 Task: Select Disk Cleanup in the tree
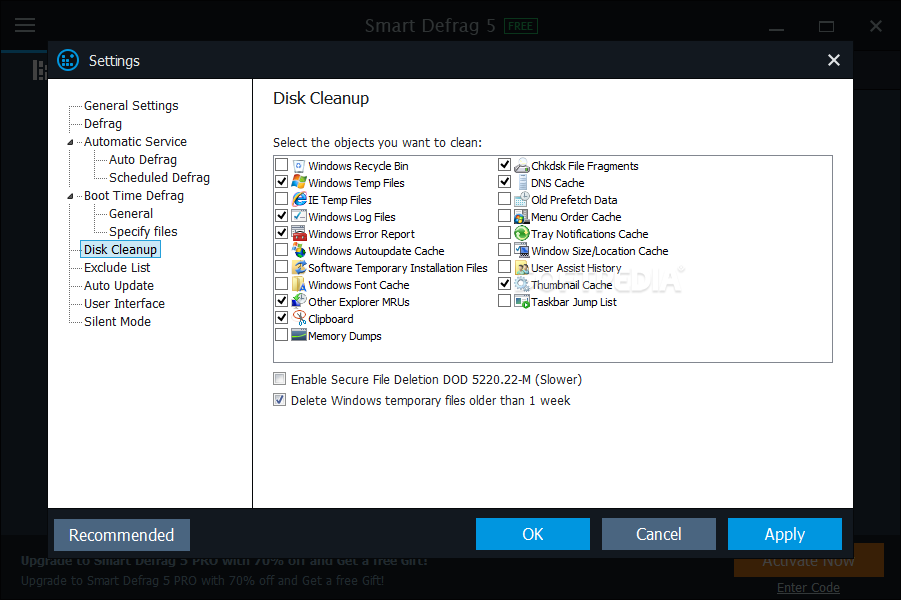(x=120, y=249)
